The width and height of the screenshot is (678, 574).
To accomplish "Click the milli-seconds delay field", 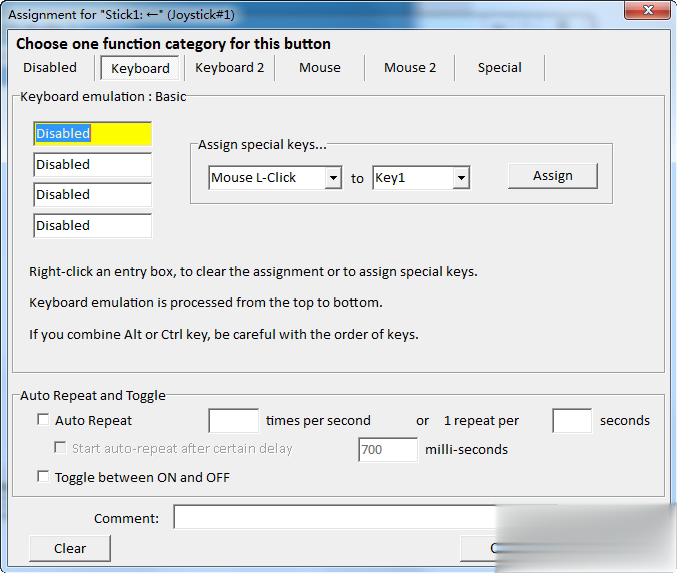I will (x=388, y=450).
